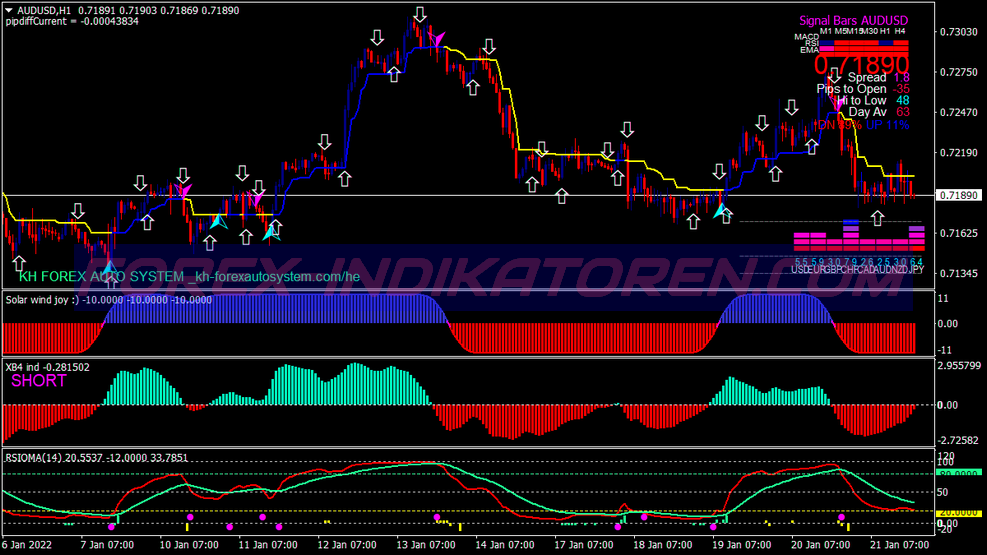Select the cyan buy arrow above KH FOREX AUTO SYSTEM text
This screenshot has height=555, width=987.
tap(110, 270)
